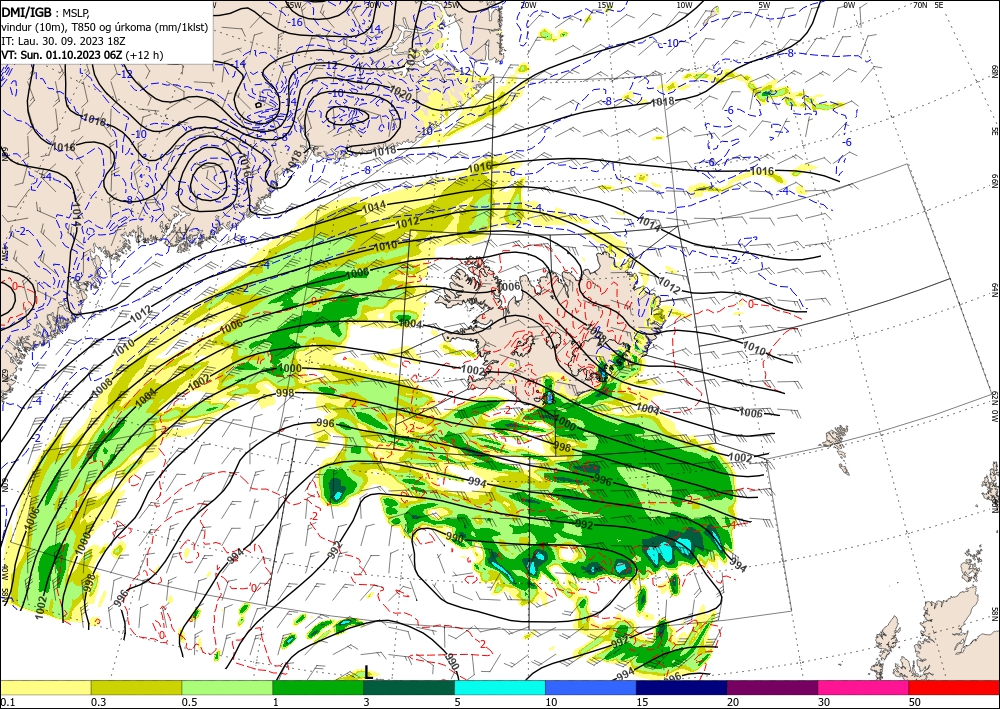Screen dimensions: 1000x709
Task: Click the '5W' longitude label at top
Action: (x=764, y=5)
